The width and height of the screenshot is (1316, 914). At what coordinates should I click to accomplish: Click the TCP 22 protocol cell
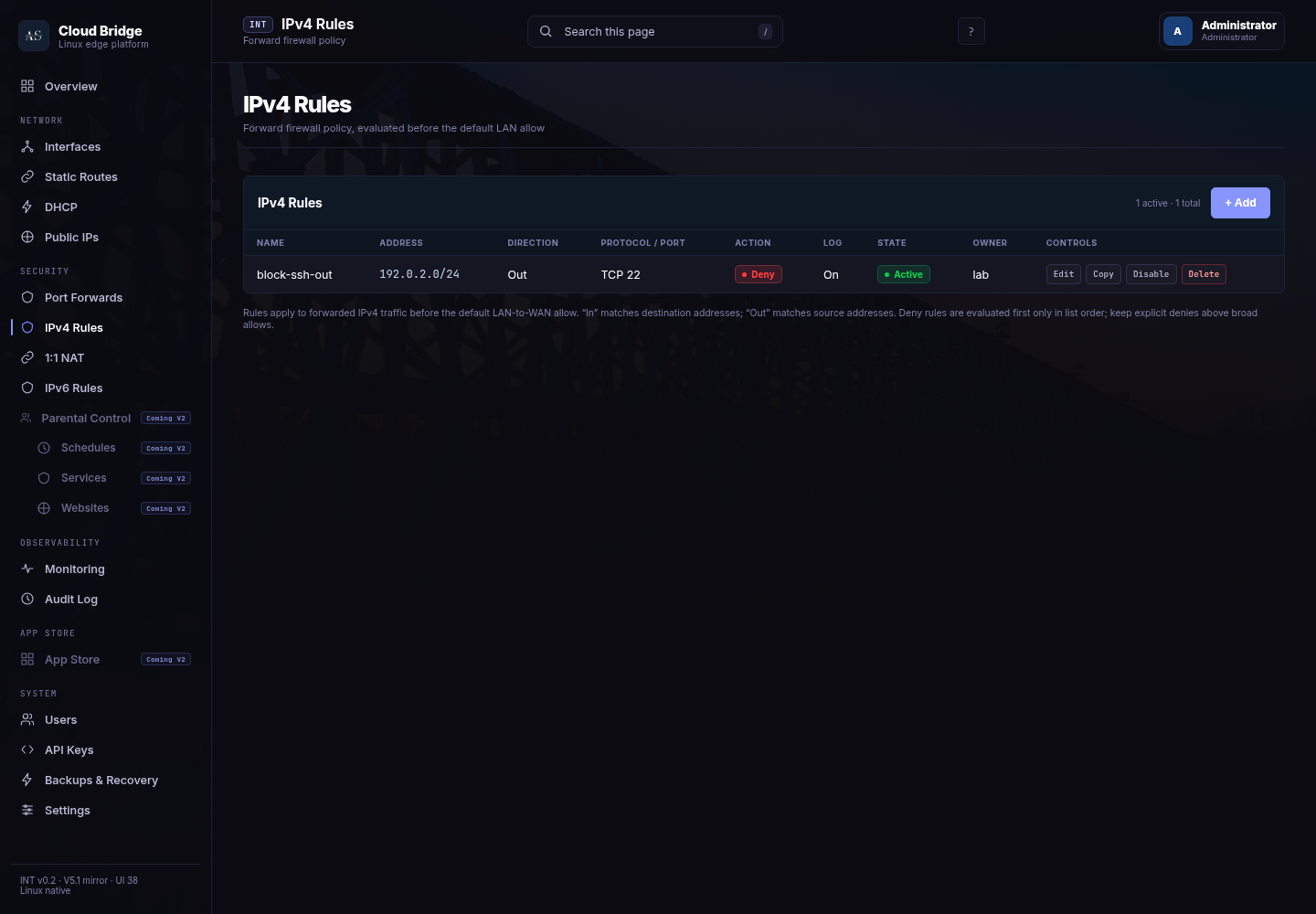(x=621, y=274)
